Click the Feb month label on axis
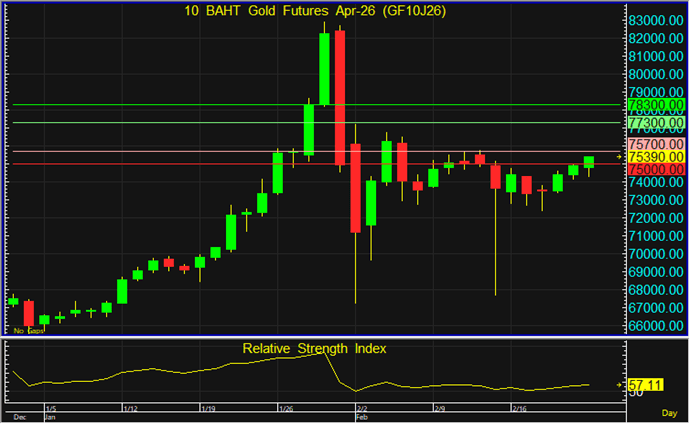The image size is (690, 424). click(362, 418)
